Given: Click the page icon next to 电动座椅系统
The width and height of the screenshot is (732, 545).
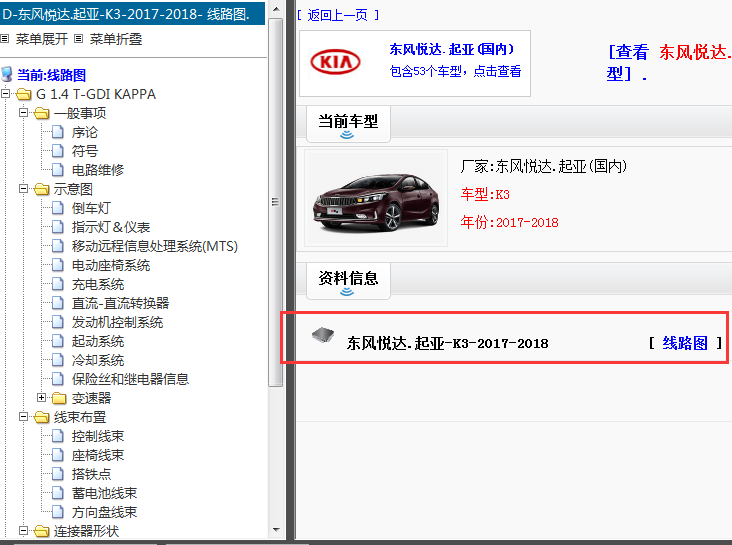Looking at the screenshot, I should [x=57, y=265].
